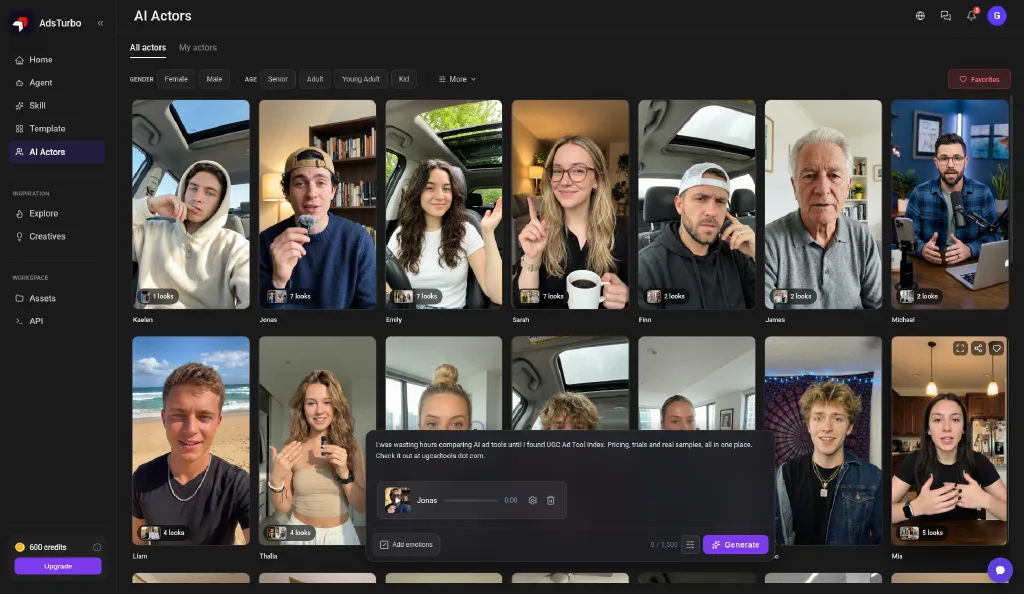Screen dimensions: 1024x594
Task: Click the Finn actor name
Action: (645, 320)
